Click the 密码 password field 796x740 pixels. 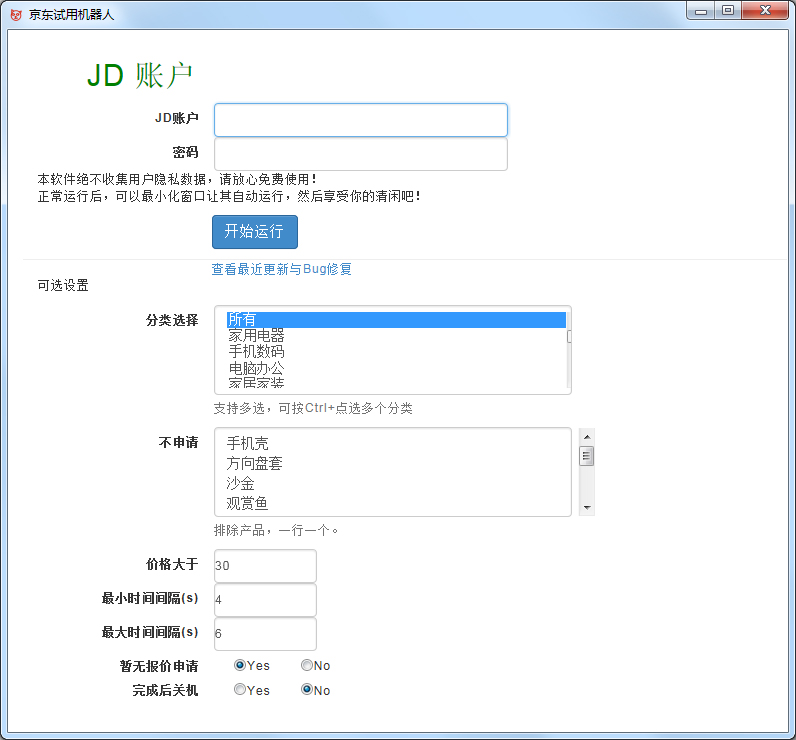[360, 154]
